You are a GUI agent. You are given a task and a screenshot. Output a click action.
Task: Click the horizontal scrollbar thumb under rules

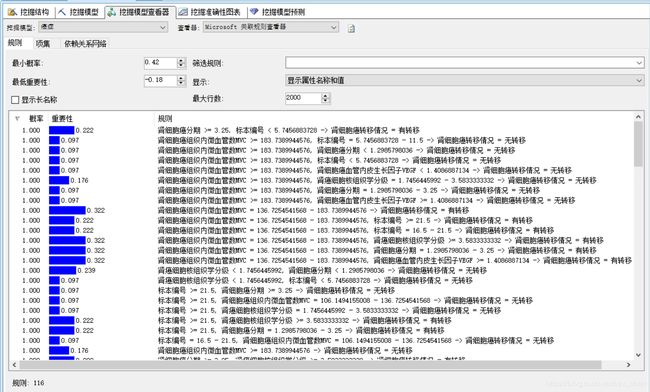click(x=310, y=365)
